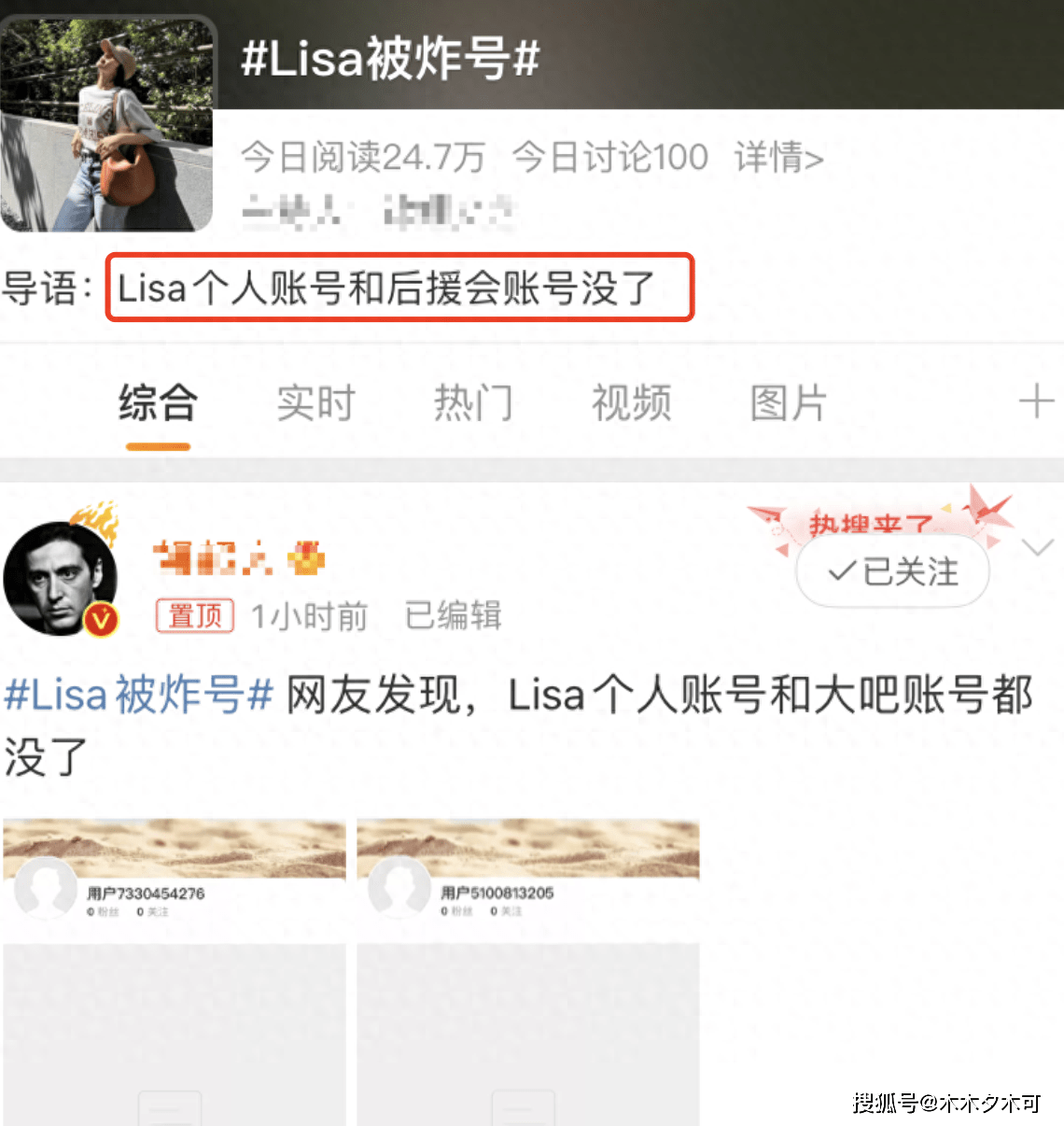The height and width of the screenshot is (1126, 1064).
Task: Tap the poster's profile avatar
Action: [x=60, y=579]
